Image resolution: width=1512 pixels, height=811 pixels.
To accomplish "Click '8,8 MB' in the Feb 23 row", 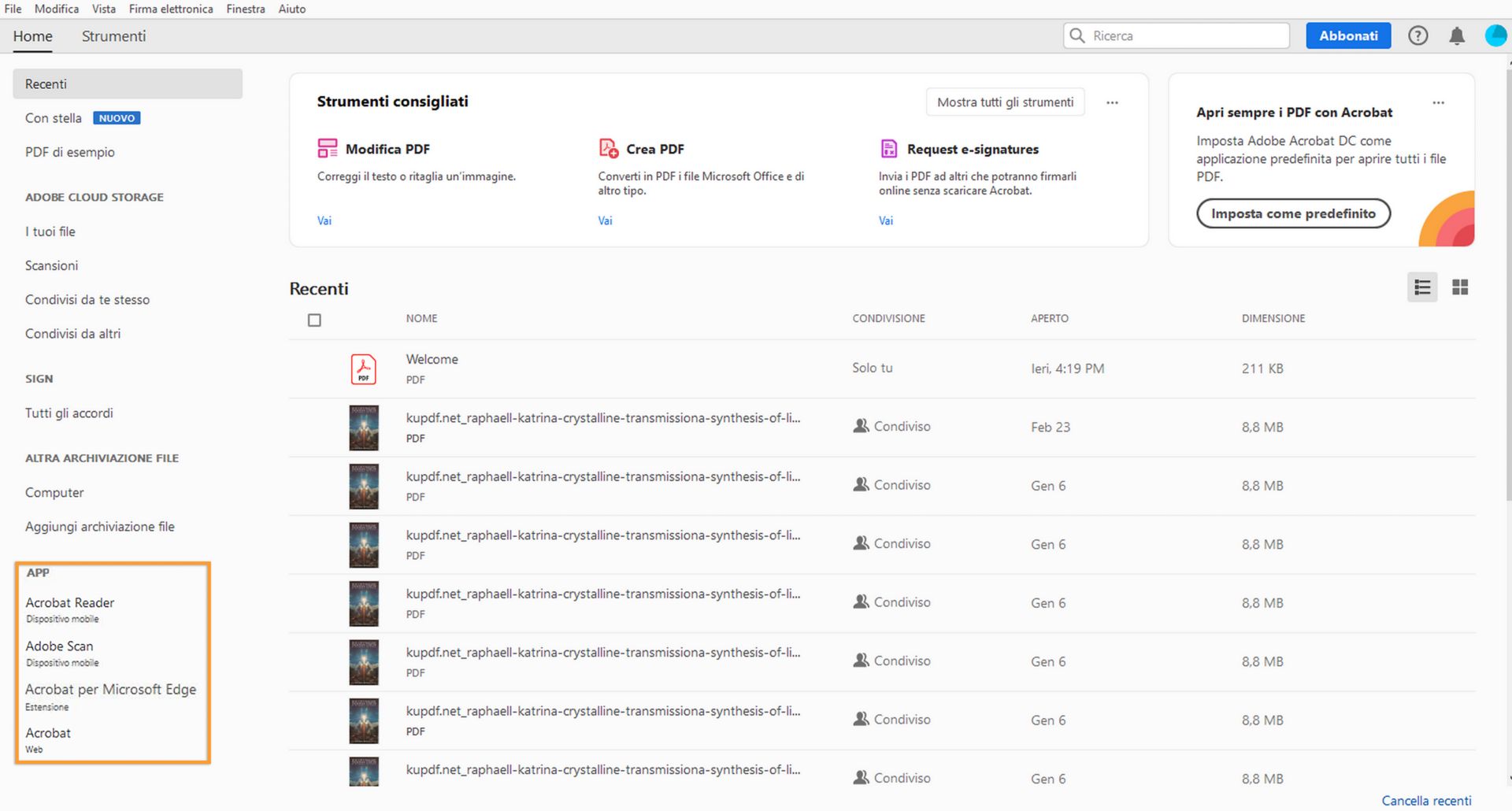I will [1262, 427].
